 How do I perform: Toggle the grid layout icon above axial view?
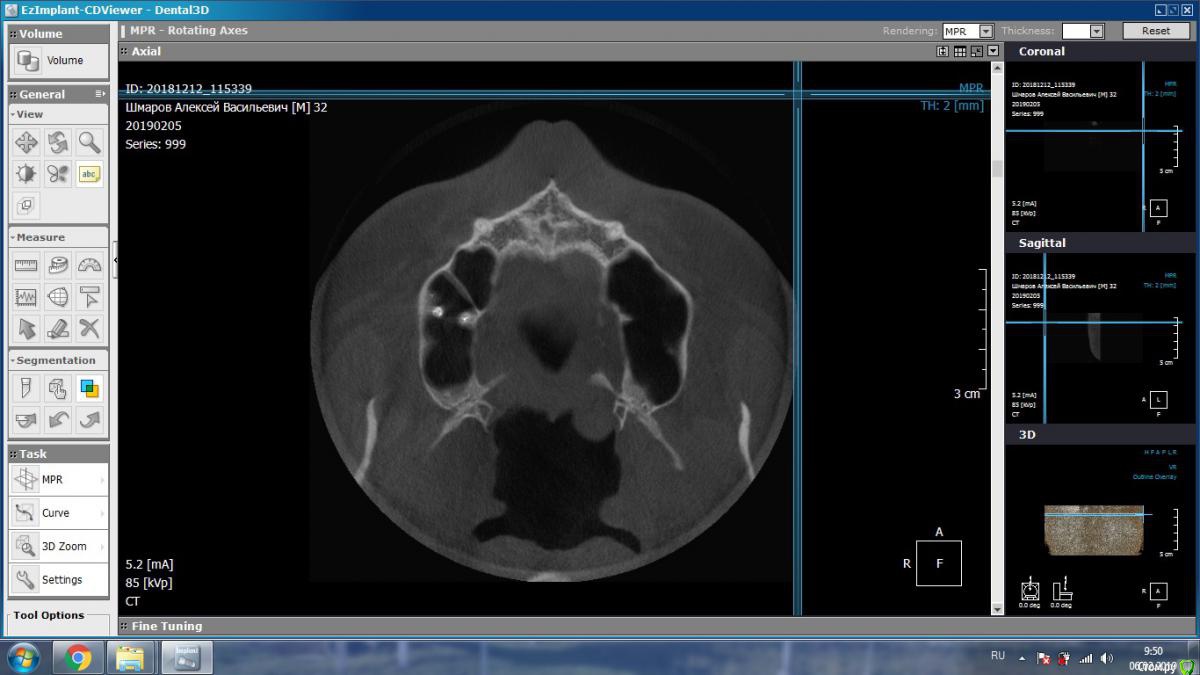tap(959, 51)
